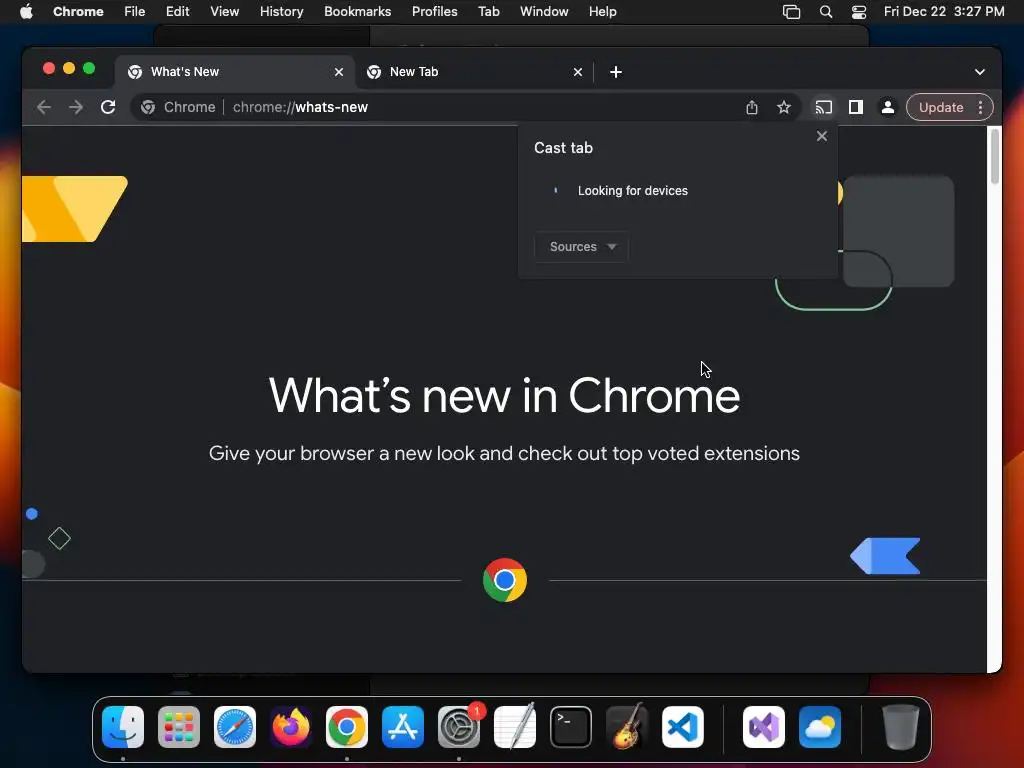The image size is (1024, 768).
Task: Open the profile avatar icon
Action: pyautogui.click(x=888, y=107)
